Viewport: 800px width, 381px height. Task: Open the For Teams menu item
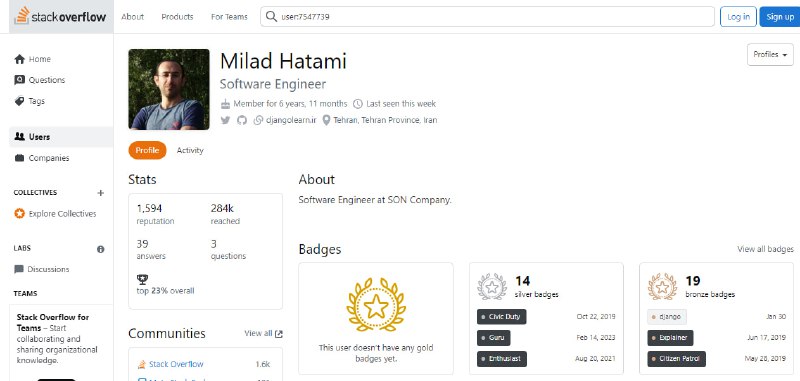coord(229,17)
